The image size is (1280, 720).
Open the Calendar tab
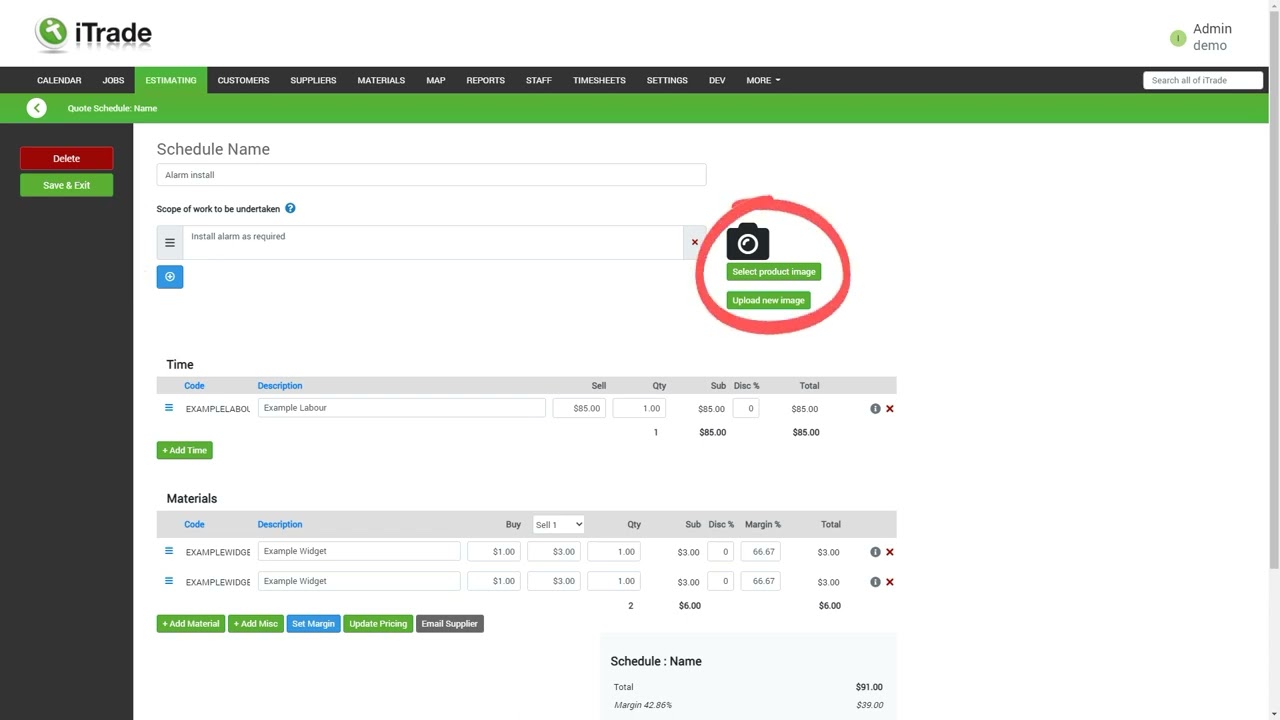(x=59, y=80)
